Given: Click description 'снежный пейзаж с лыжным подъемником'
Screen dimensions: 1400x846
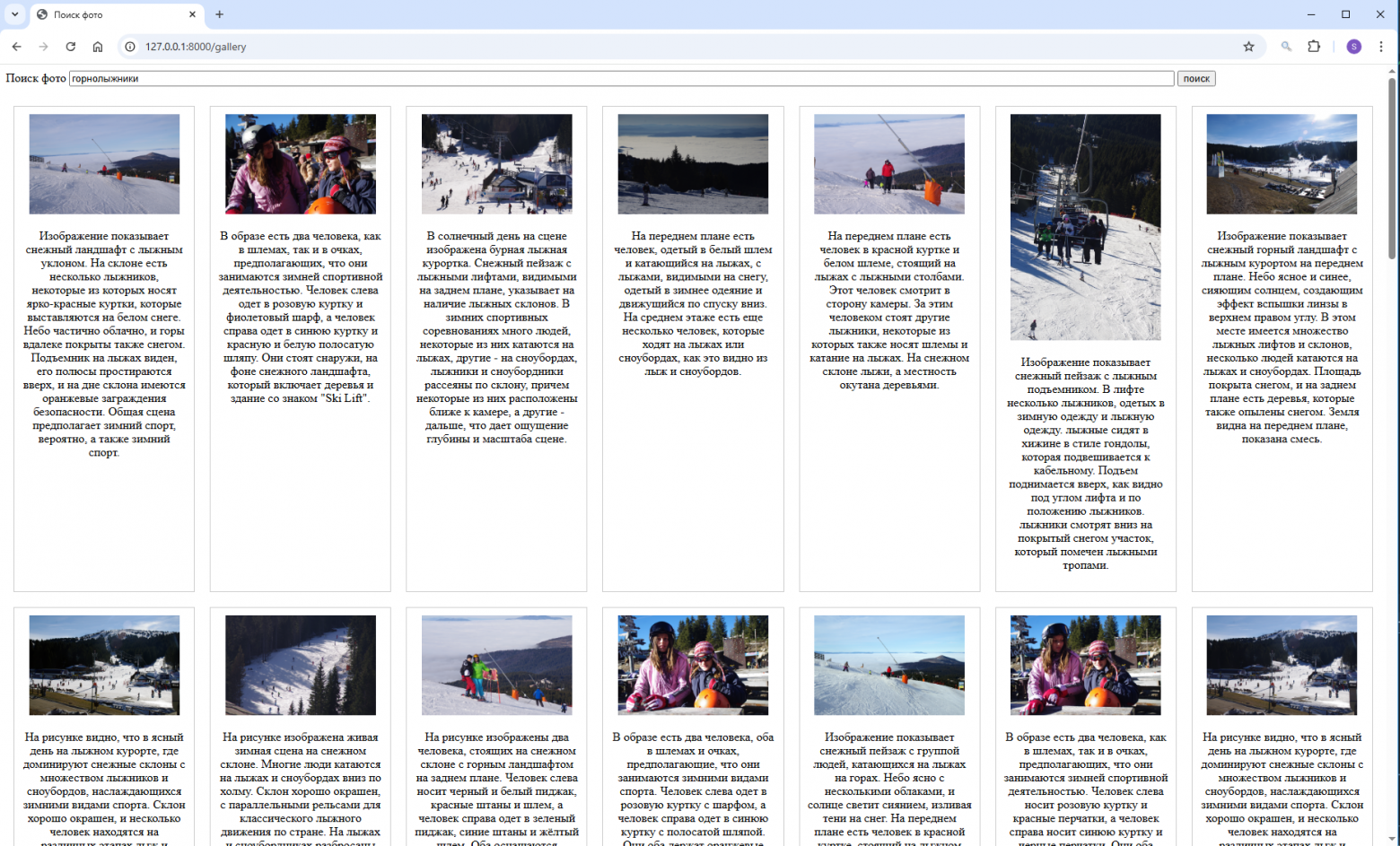Looking at the screenshot, I should tap(1085, 464).
